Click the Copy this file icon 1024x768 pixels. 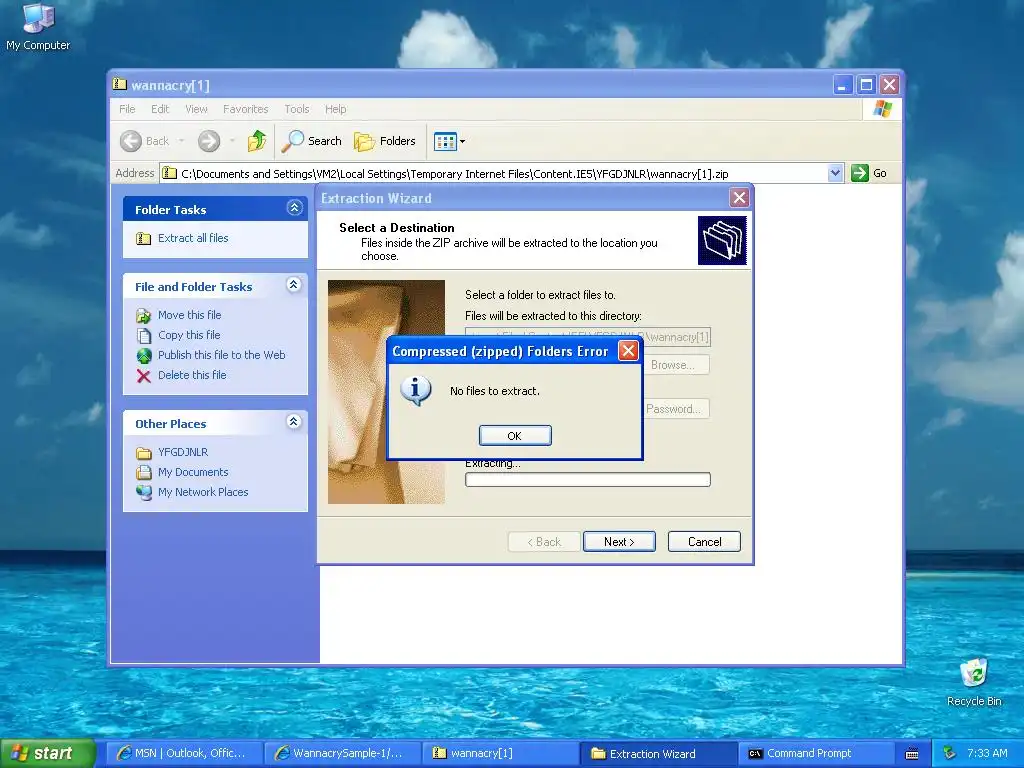click(144, 336)
